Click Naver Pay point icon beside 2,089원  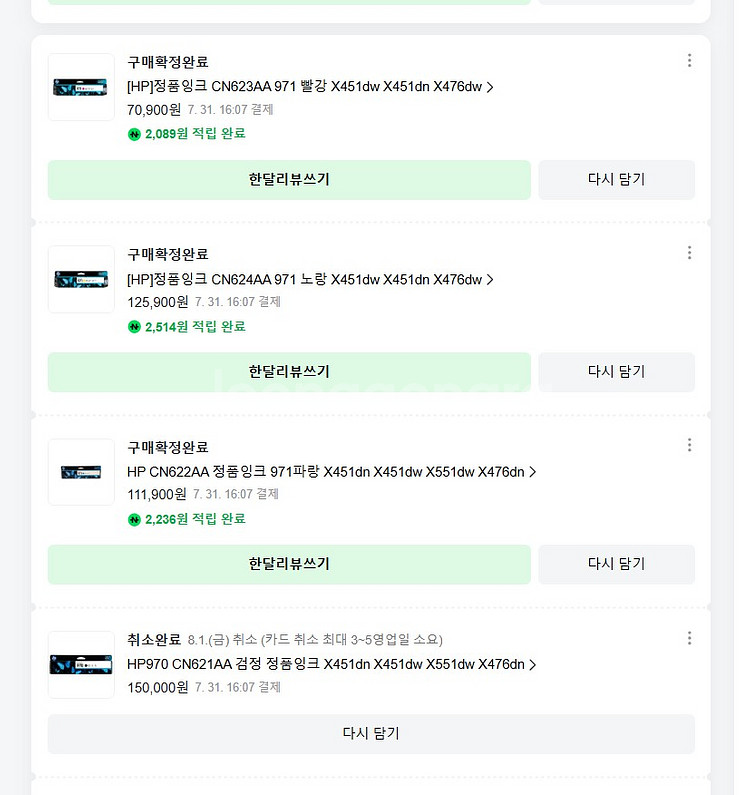134,134
